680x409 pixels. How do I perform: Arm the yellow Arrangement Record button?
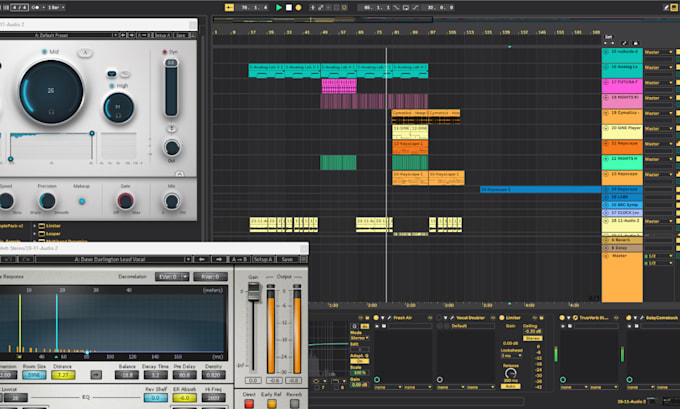[298, 7]
